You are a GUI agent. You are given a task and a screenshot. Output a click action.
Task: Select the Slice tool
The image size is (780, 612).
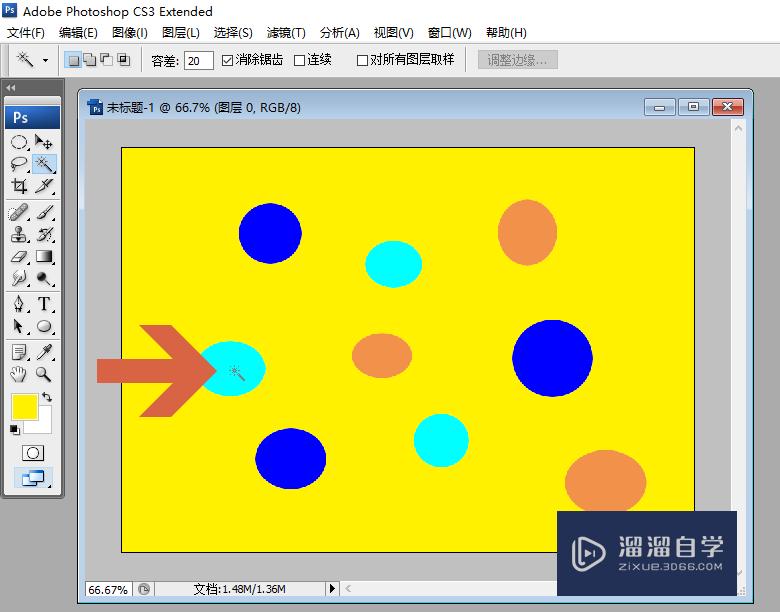point(44,186)
